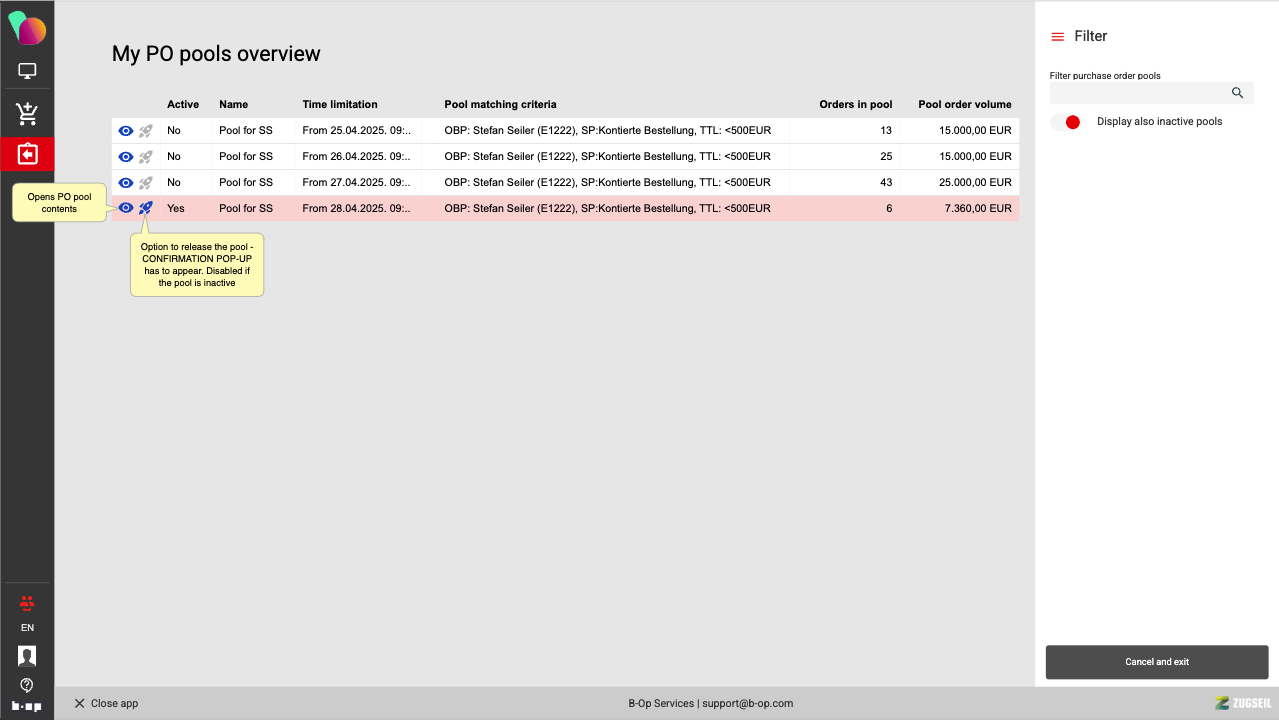Click the search magnifier in filter field
The image size is (1279, 720).
(1237, 93)
